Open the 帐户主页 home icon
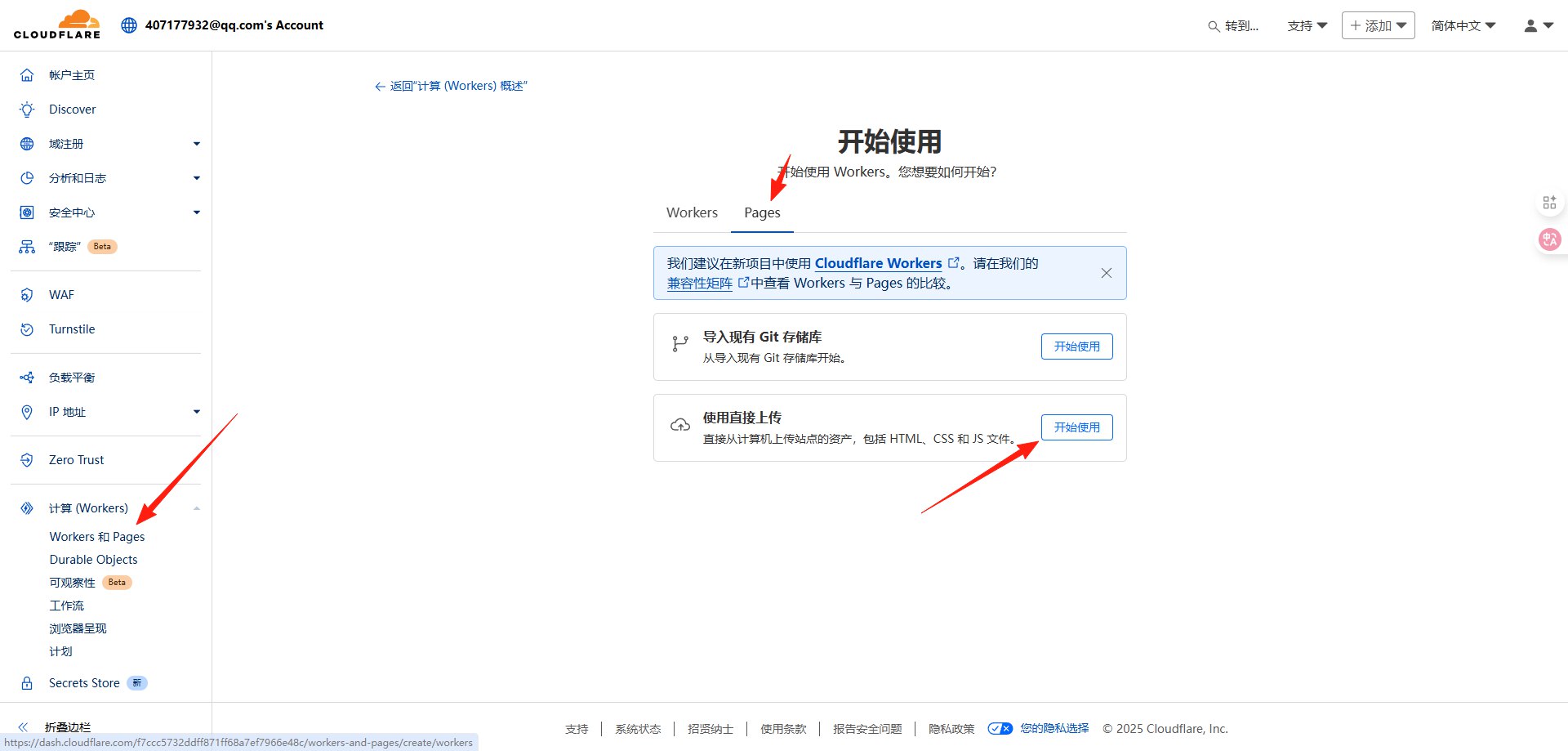The height and width of the screenshot is (751, 1568). 27,74
